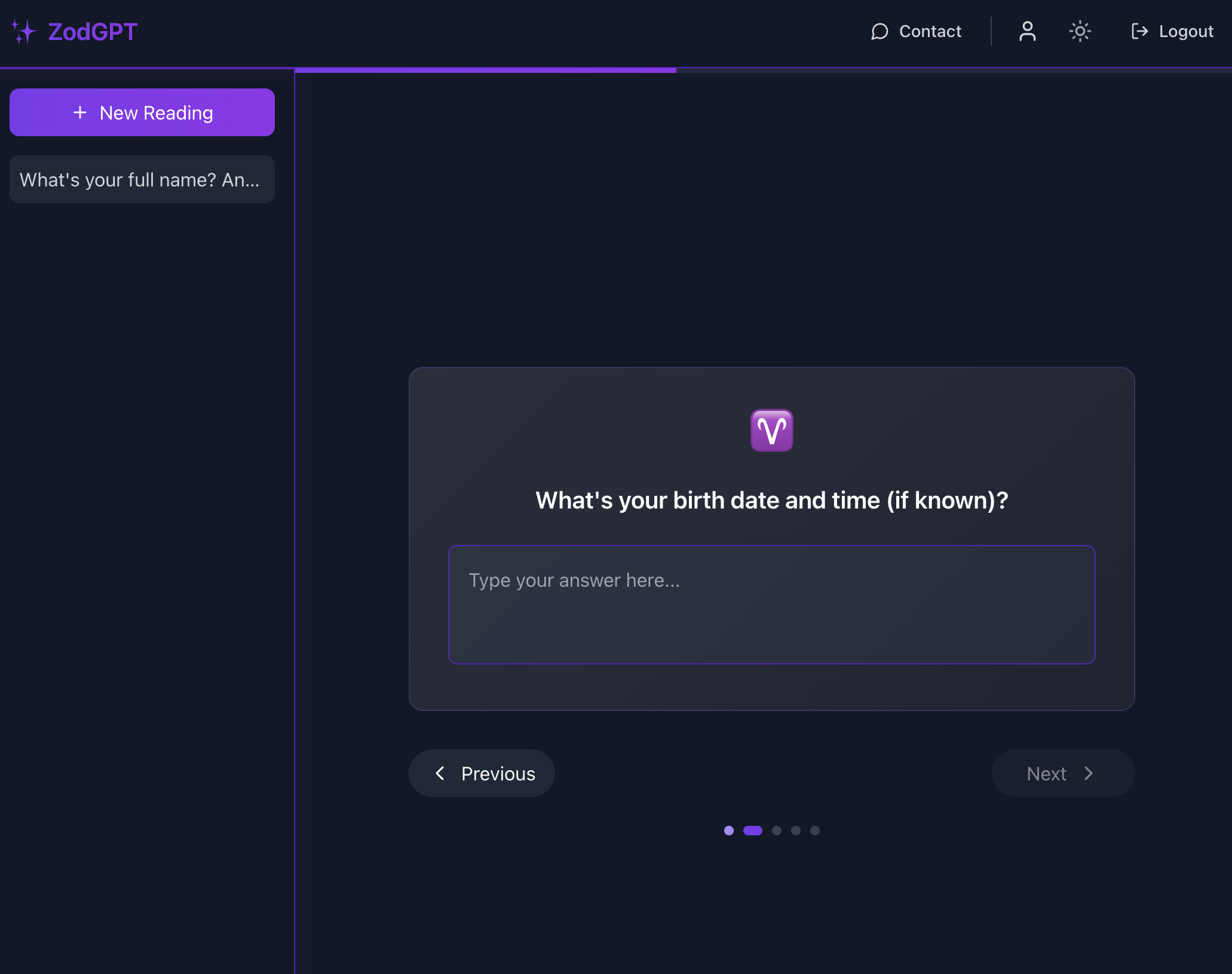Focus the birth date answer field
The height and width of the screenshot is (974, 1232).
pos(771,604)
